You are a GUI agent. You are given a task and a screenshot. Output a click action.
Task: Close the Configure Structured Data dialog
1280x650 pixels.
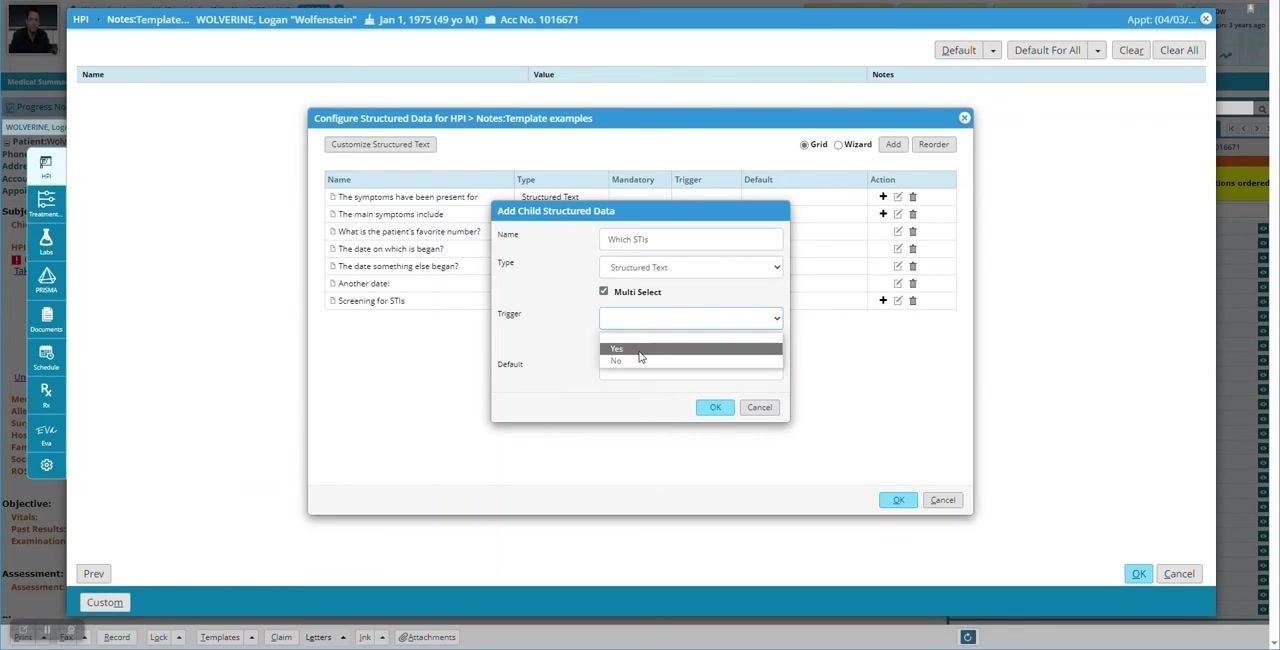(x=964, y=118)
